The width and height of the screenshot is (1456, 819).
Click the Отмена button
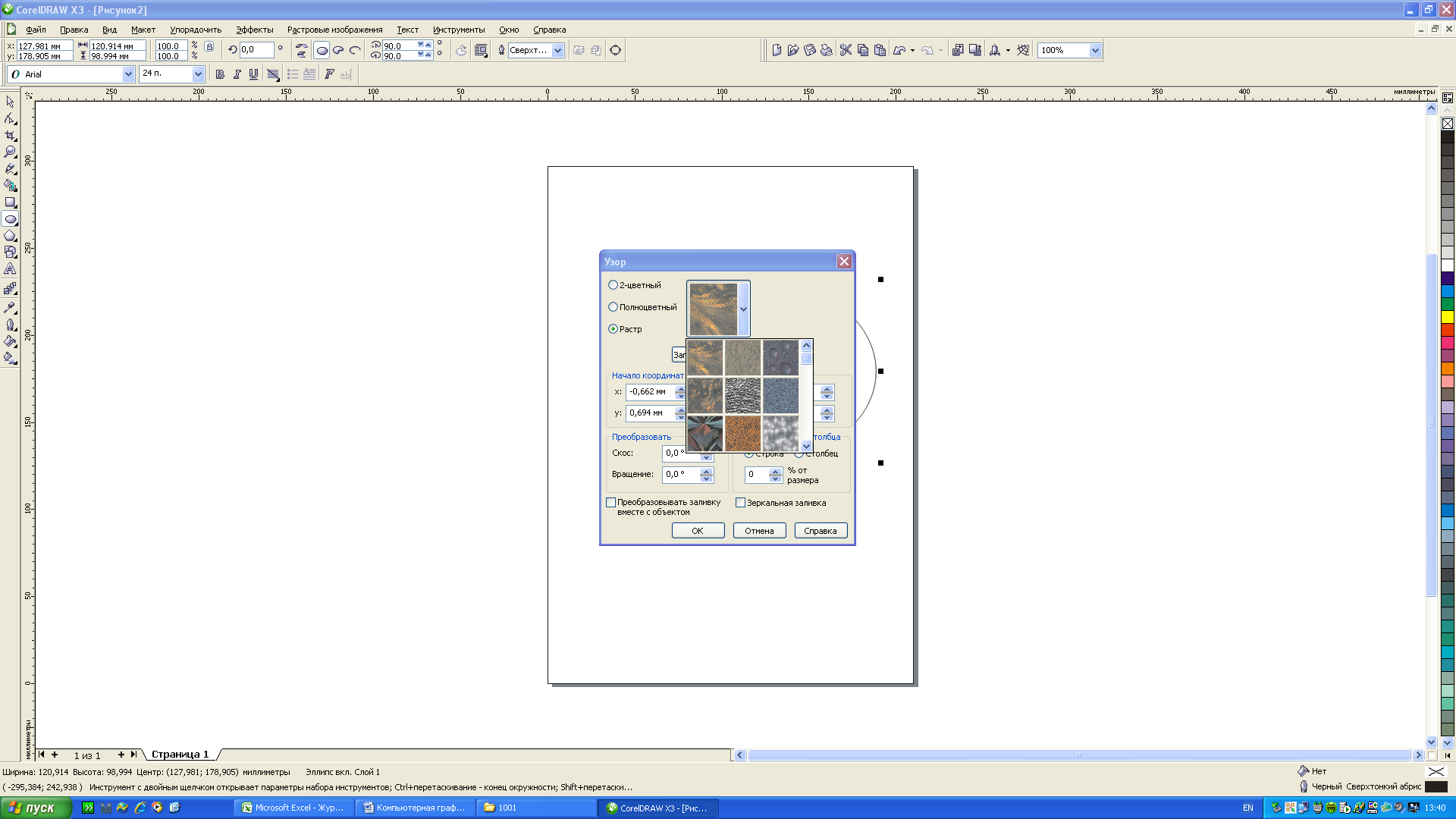759,531
